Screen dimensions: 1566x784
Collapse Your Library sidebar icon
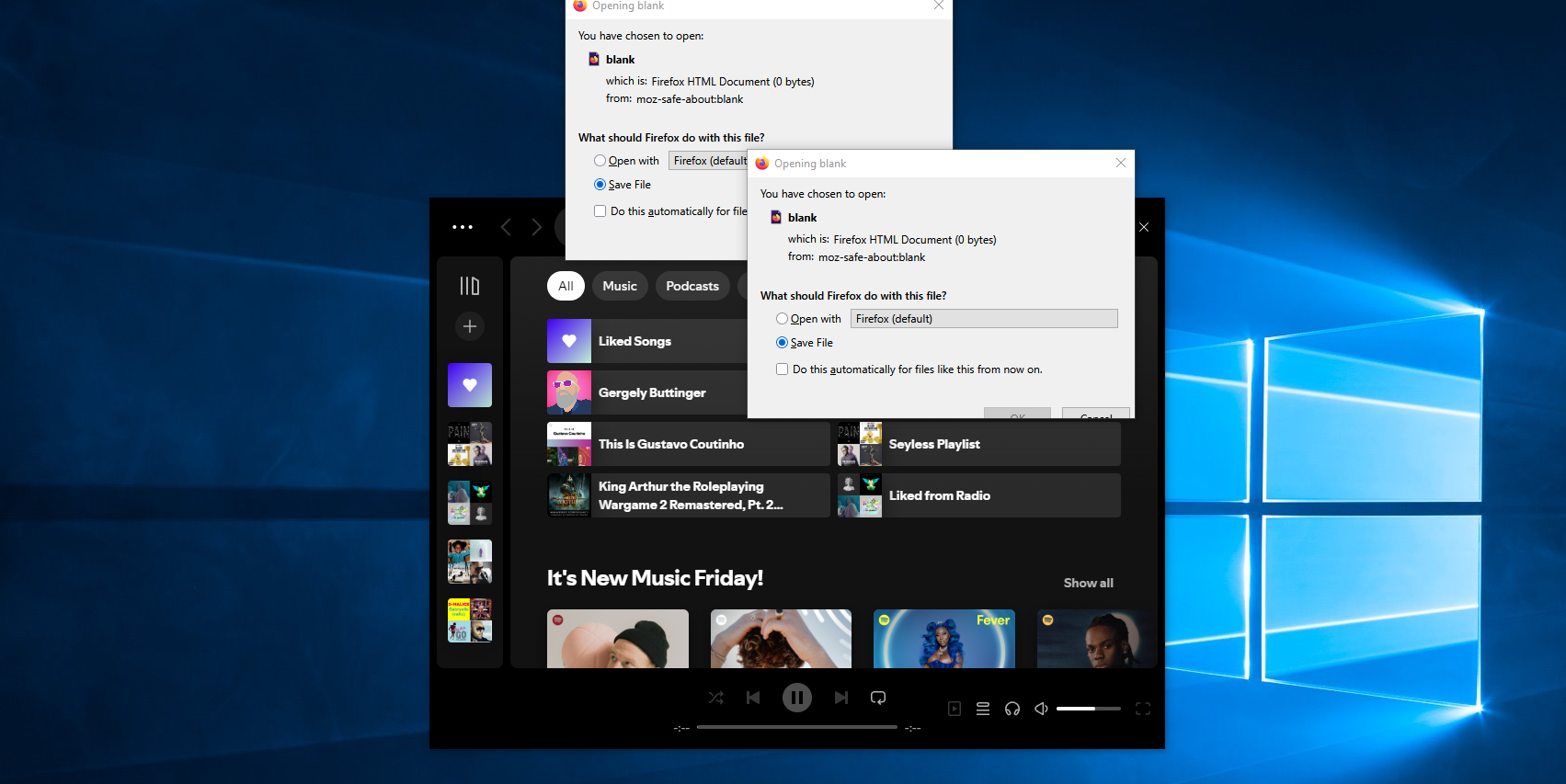470,286
